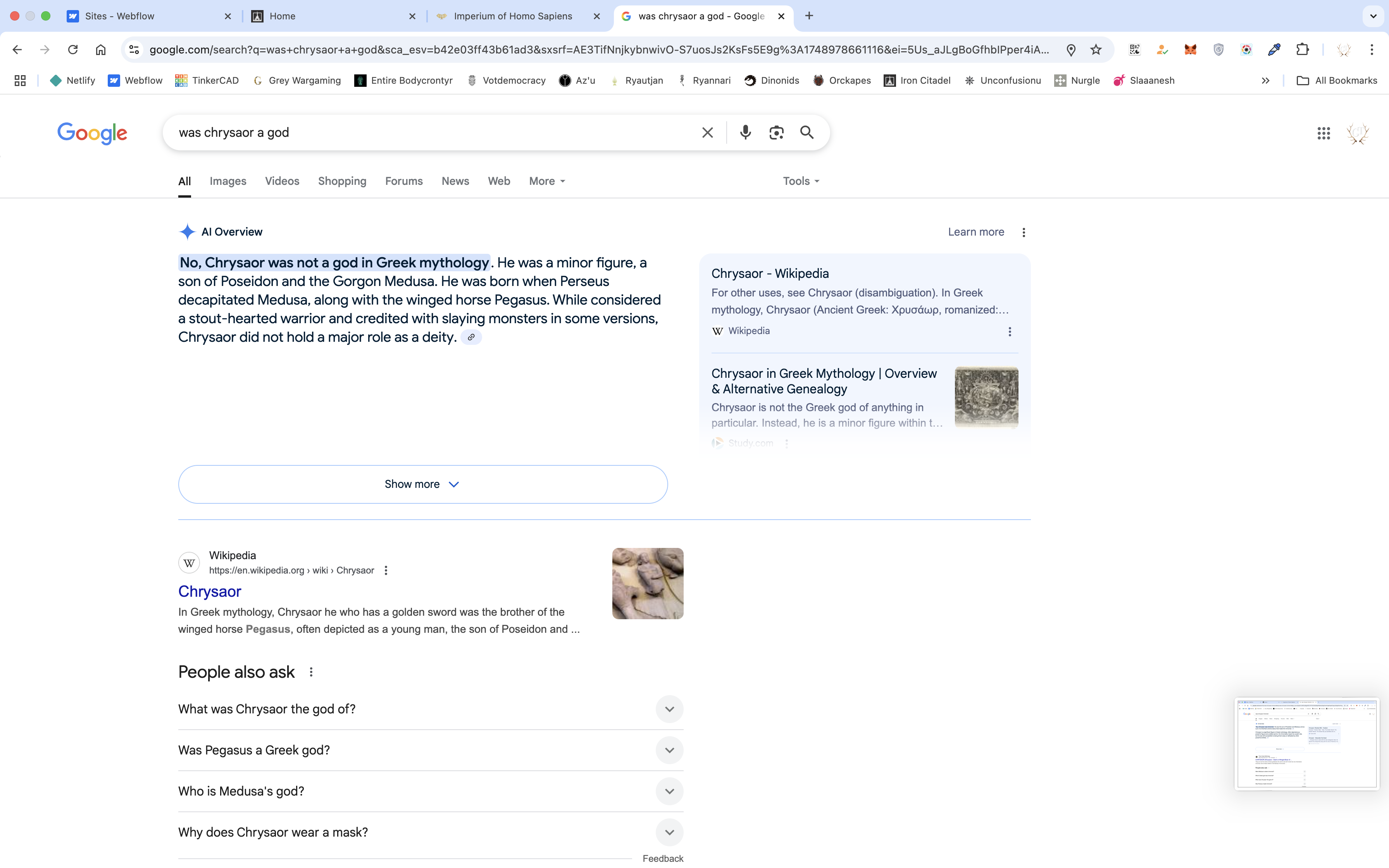Switch to the Images results tab
Viewport: 1389px width, 868px height.
[x=228, y=181]
